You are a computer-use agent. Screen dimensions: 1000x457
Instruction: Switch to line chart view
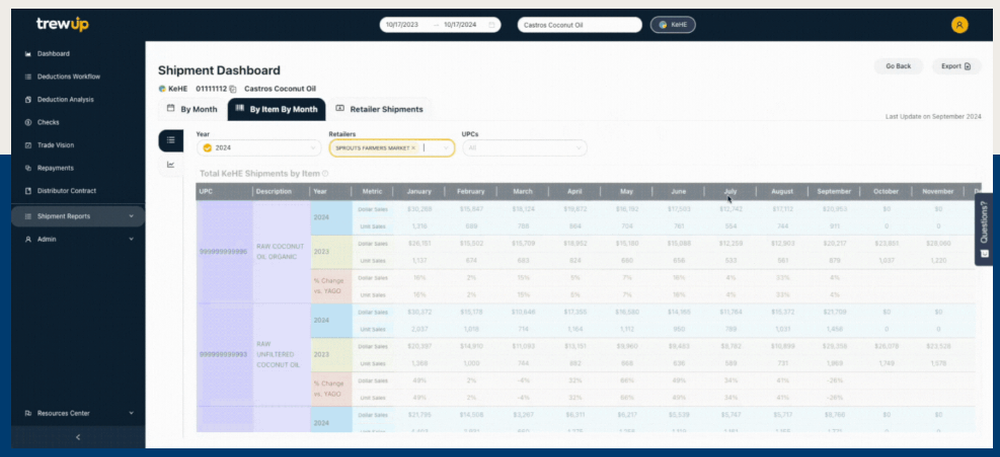click(170, 164)
